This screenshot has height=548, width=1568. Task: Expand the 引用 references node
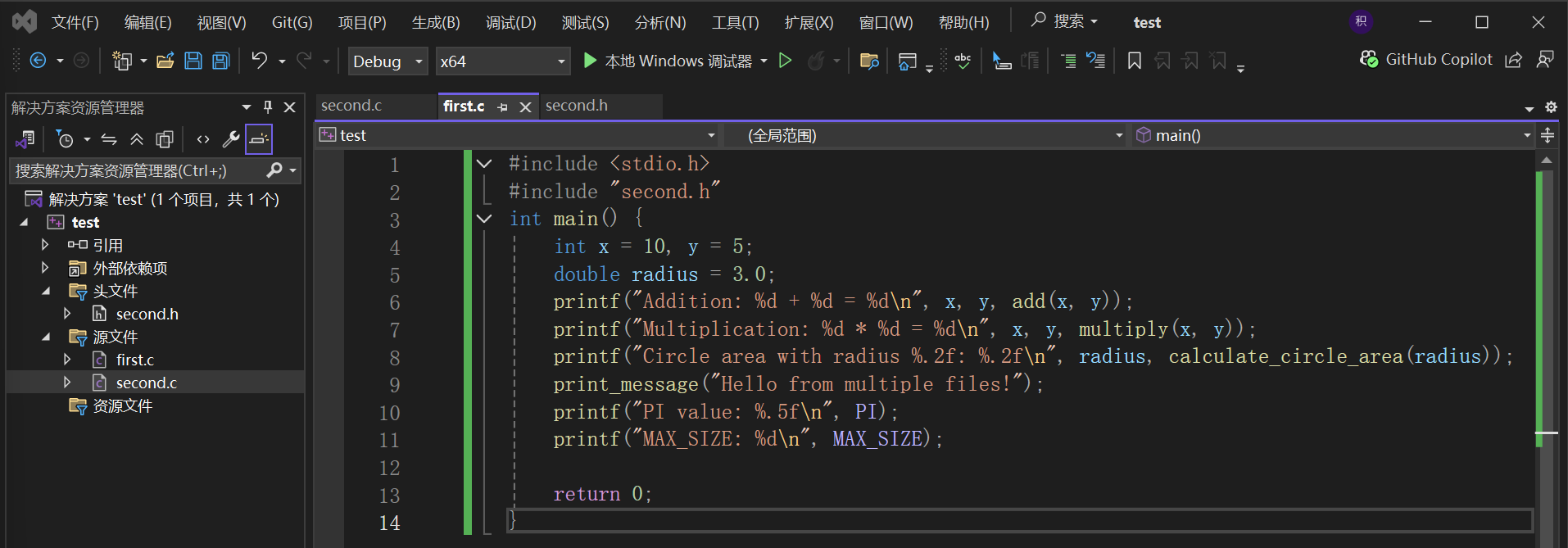click(45, 245)
